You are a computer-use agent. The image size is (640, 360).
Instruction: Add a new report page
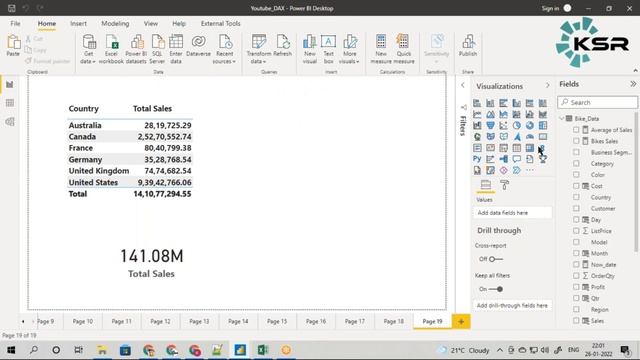pos(461,321)
